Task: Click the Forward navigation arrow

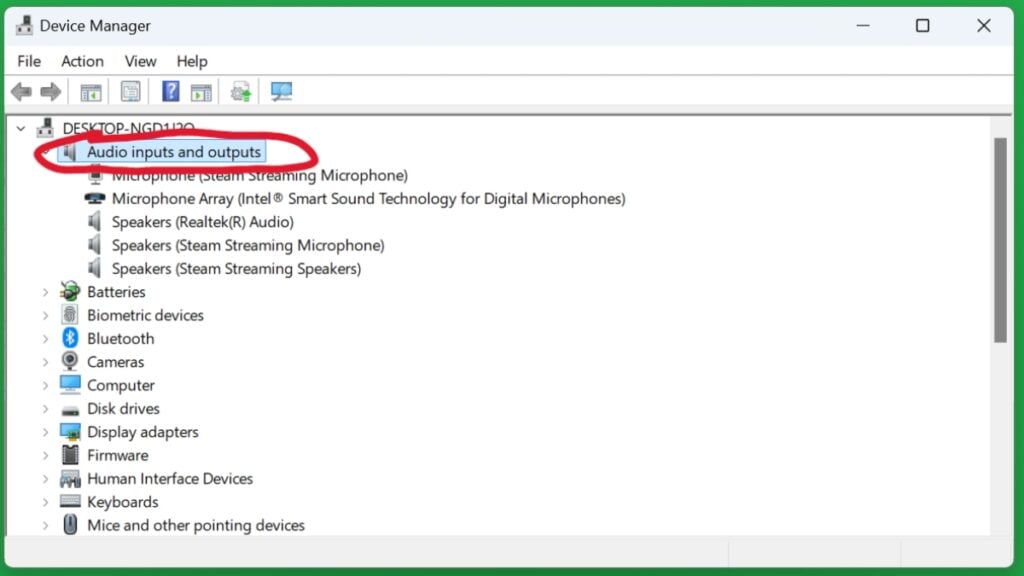Action: point(48,91)
